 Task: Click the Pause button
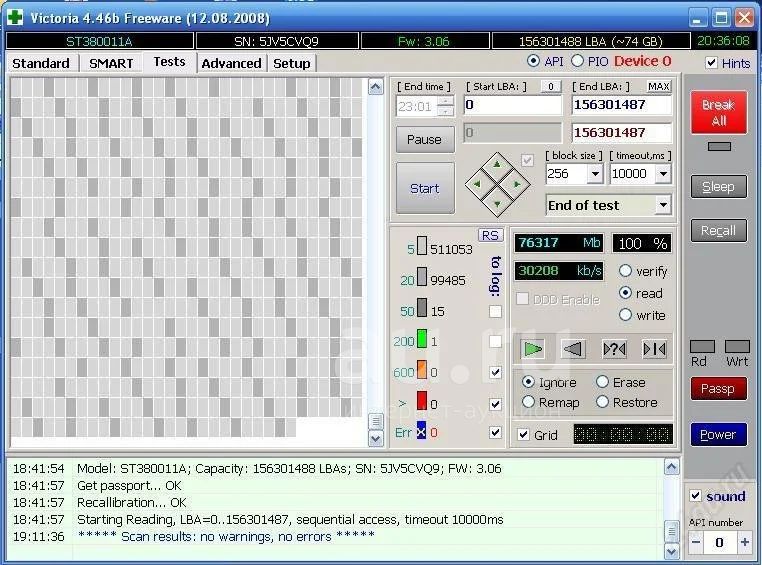click(425, 139)
